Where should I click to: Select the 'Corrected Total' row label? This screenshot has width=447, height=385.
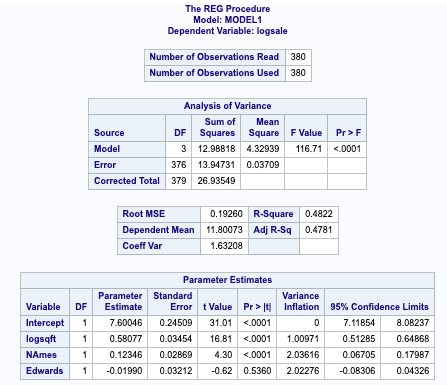coord(127,181)
